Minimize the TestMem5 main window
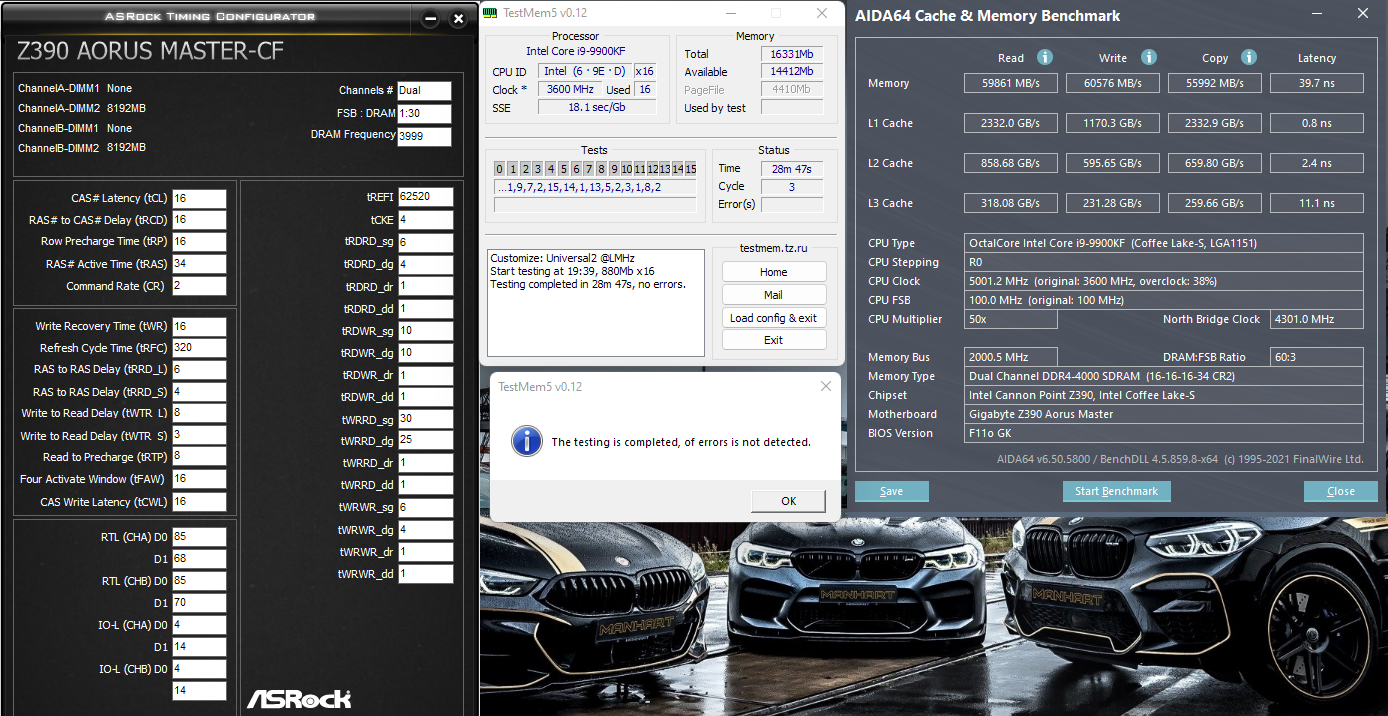This screenshot has height=716, width=1388. [x=733, y=13]
